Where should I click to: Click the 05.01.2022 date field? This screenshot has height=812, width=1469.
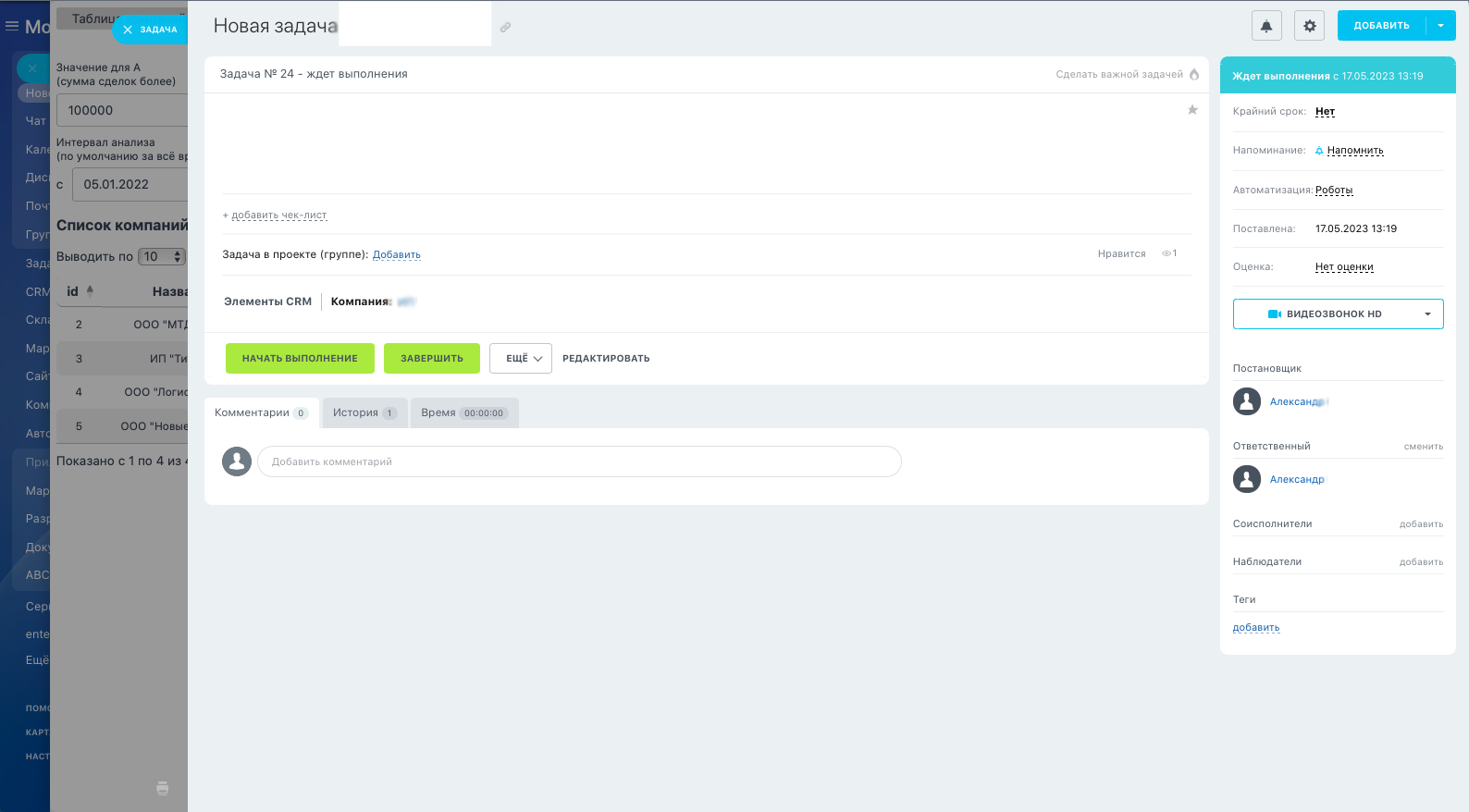130,184
